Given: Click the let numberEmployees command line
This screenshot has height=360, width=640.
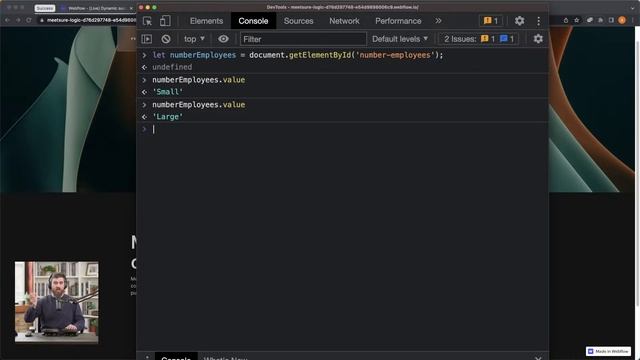Looking at the screenshot, I should pos(298,55).
